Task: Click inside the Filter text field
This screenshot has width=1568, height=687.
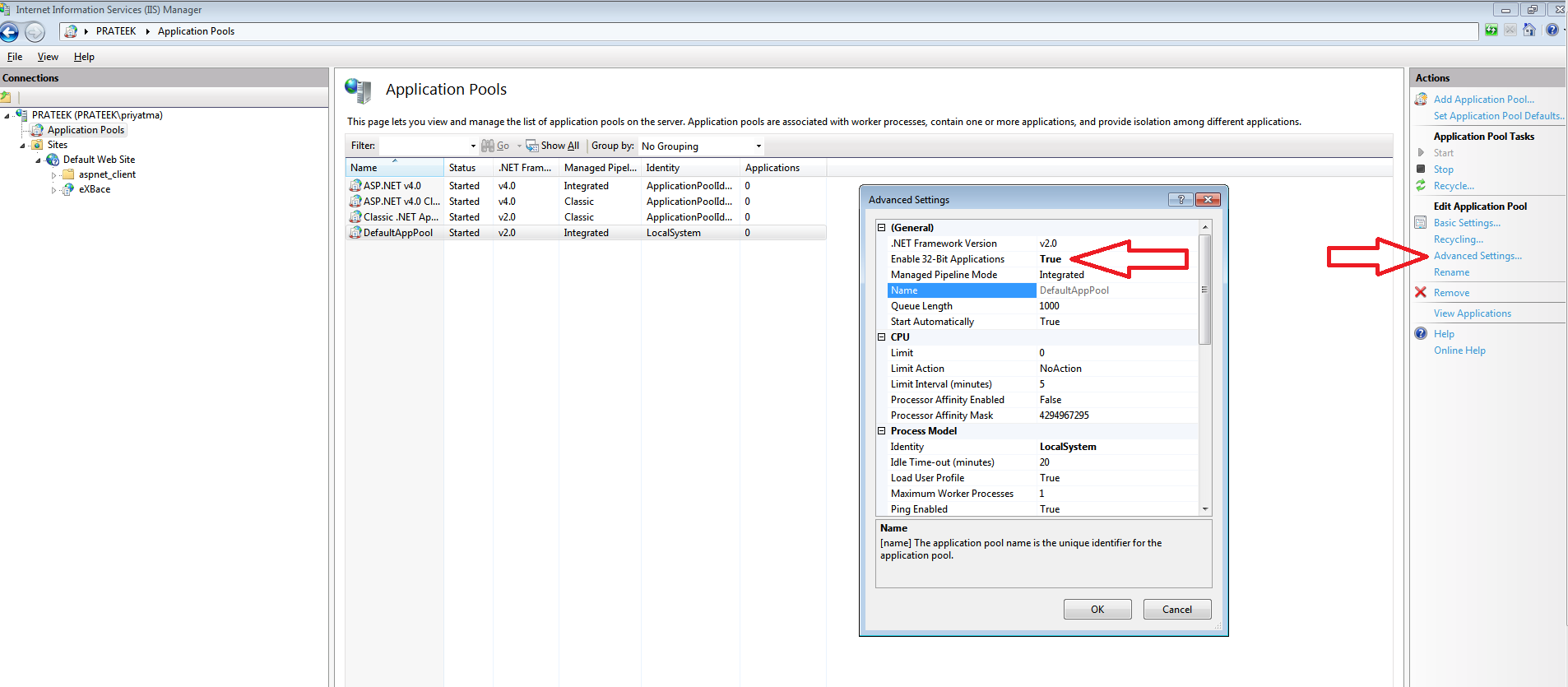Action: pyautogui.click(x=423, y=146)
